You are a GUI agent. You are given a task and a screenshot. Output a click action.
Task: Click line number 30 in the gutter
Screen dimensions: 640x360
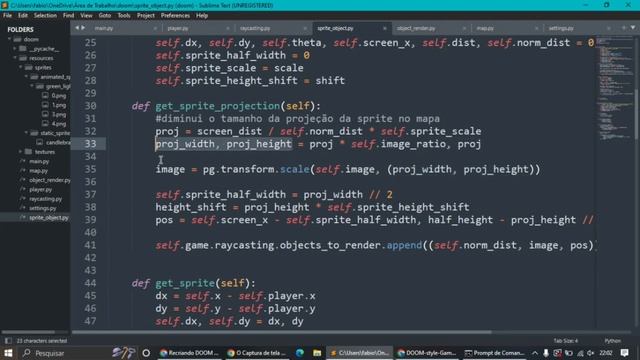(91, 106)
